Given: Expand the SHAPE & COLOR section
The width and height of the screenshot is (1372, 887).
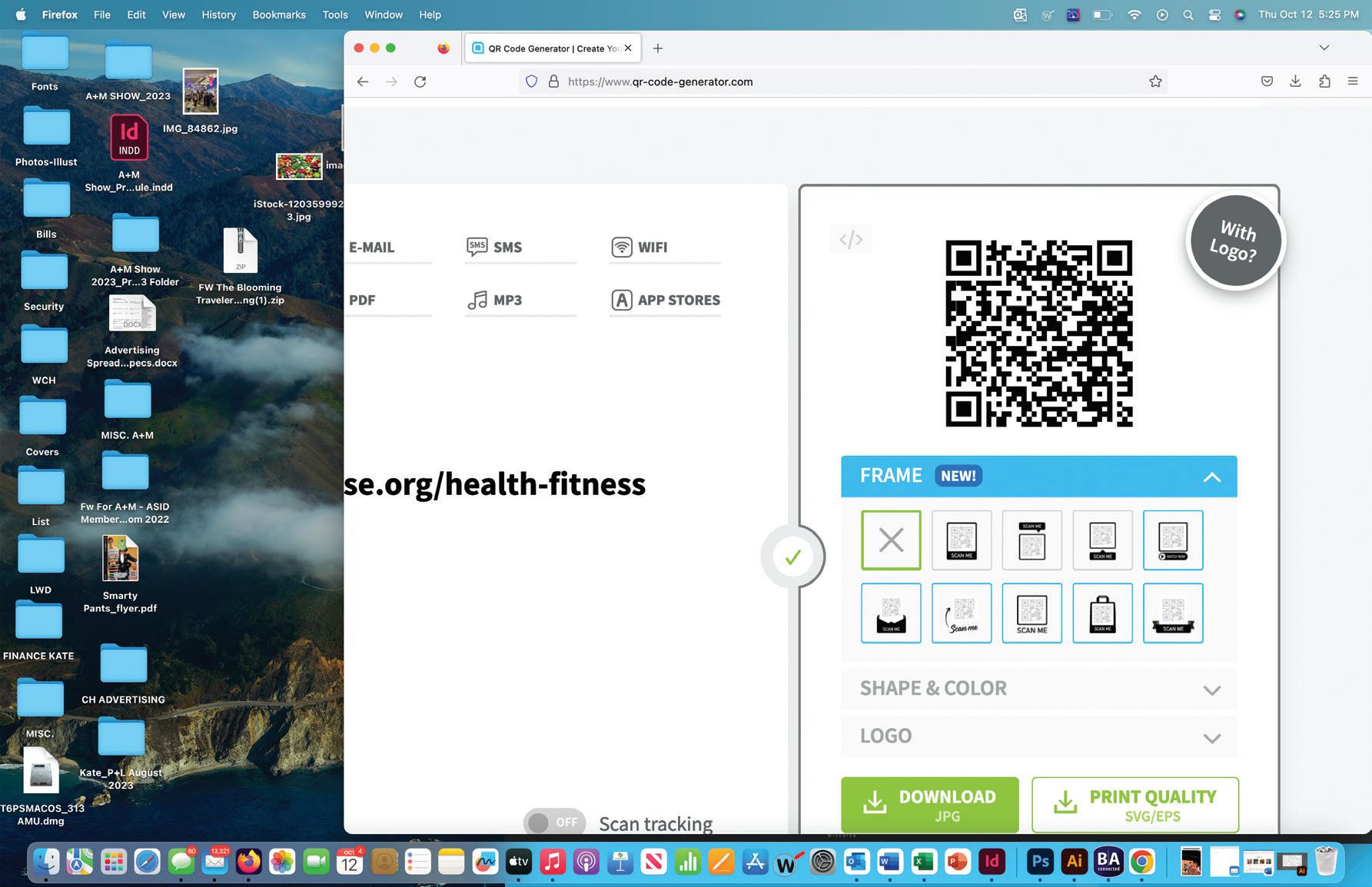Looking at the screenshot, I should point(1039,689).
